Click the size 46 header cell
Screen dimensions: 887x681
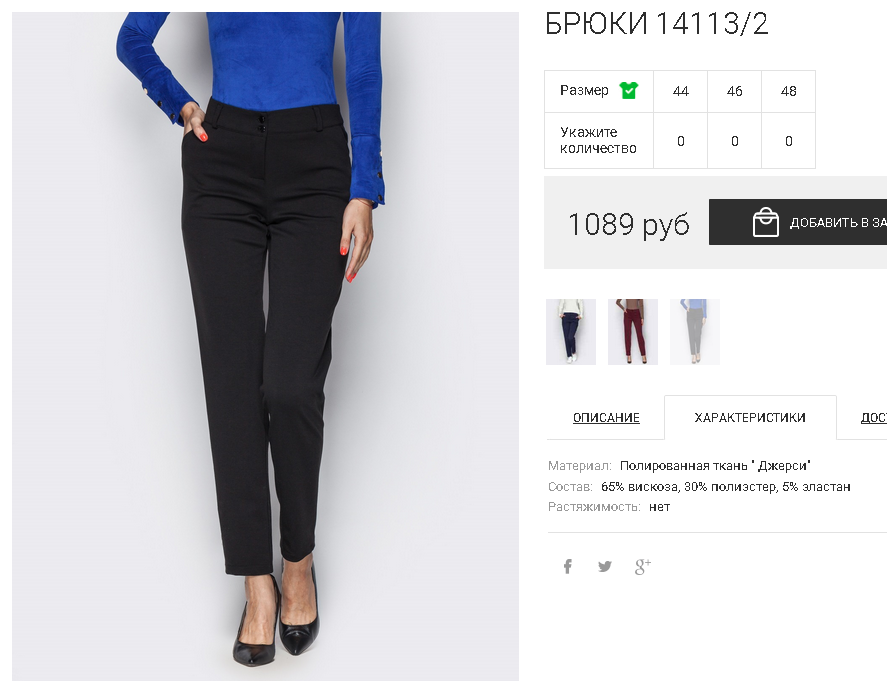pyautogui.click(x=734, y=91)
